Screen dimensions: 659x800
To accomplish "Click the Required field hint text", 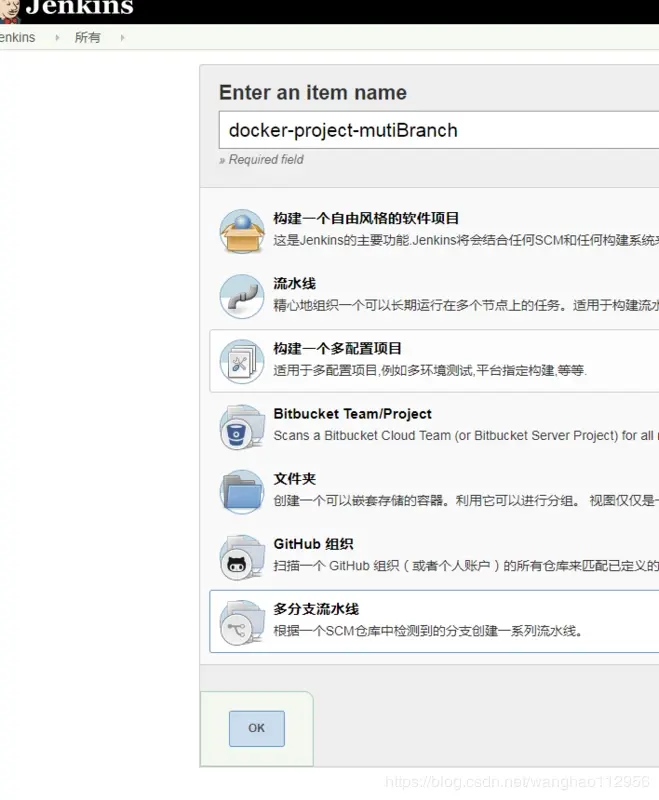I will pos(261,160).
